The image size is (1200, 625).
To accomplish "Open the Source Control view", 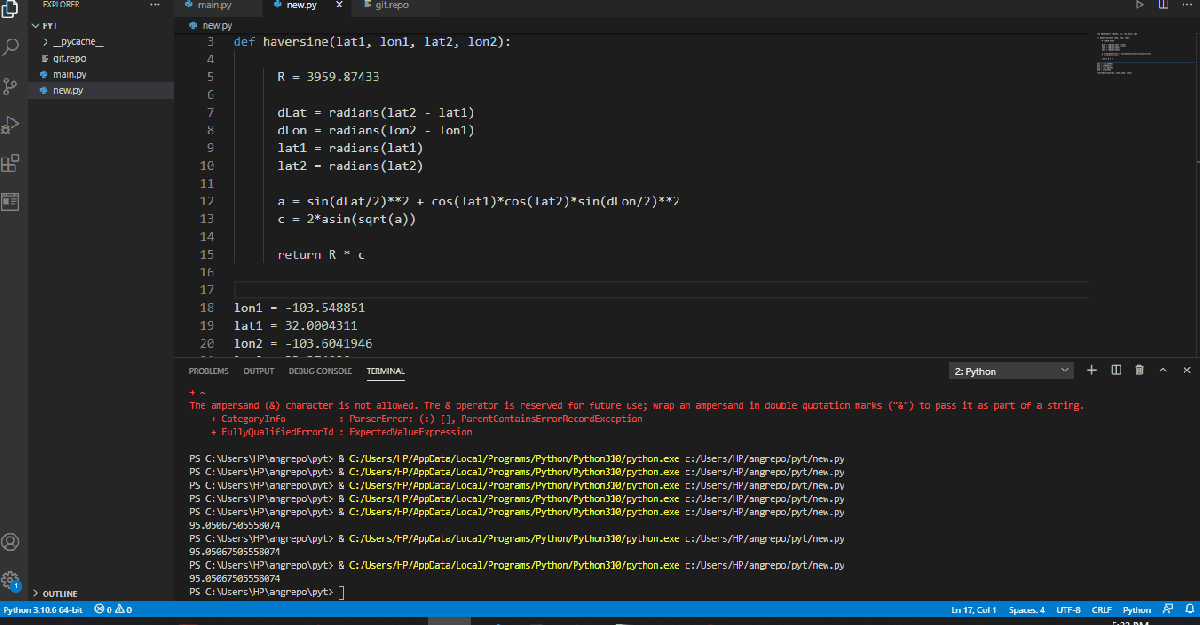I will [x=11, y=86].
